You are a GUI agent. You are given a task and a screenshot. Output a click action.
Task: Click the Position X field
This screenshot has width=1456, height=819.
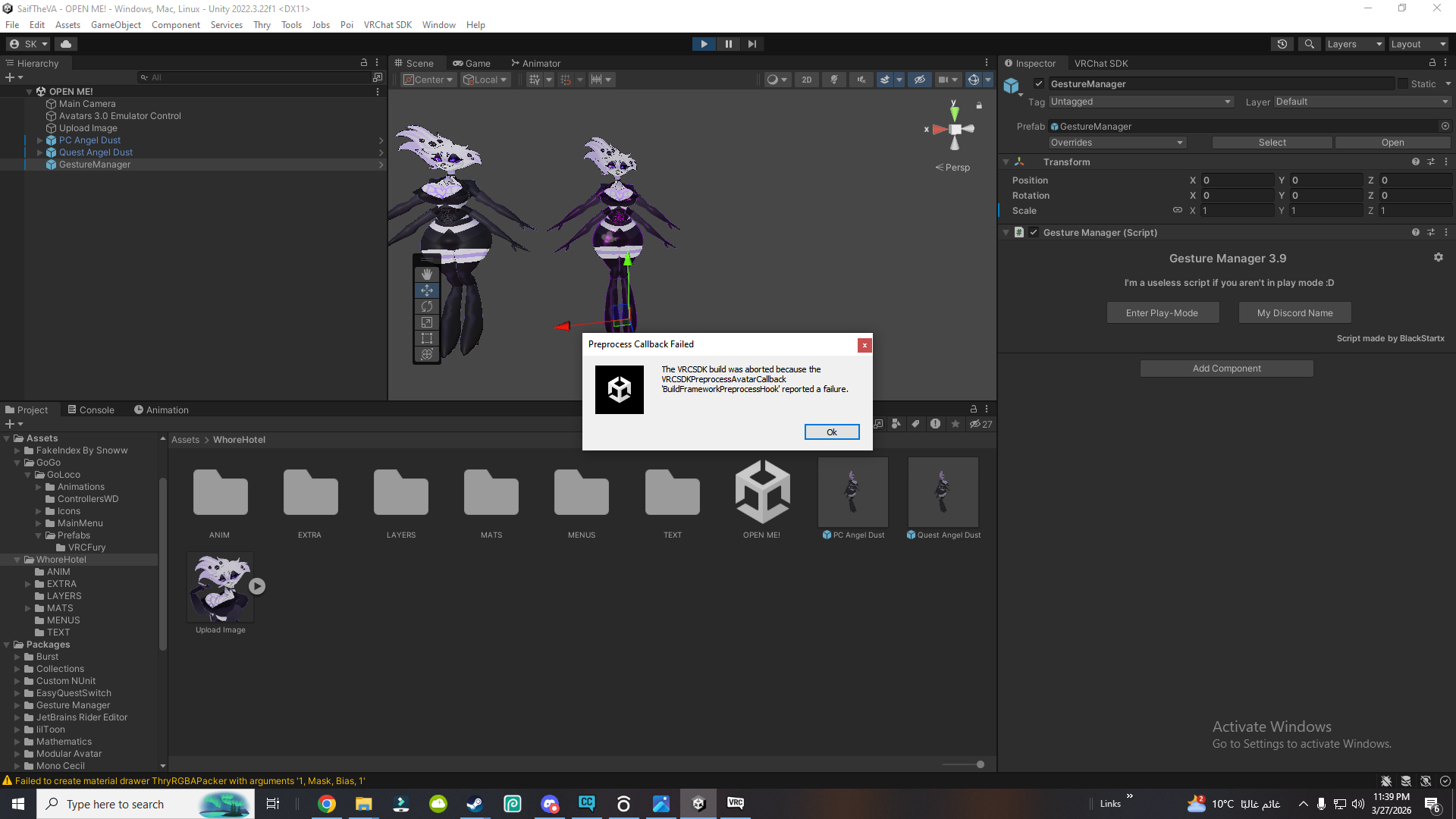tap(1238, 180)
